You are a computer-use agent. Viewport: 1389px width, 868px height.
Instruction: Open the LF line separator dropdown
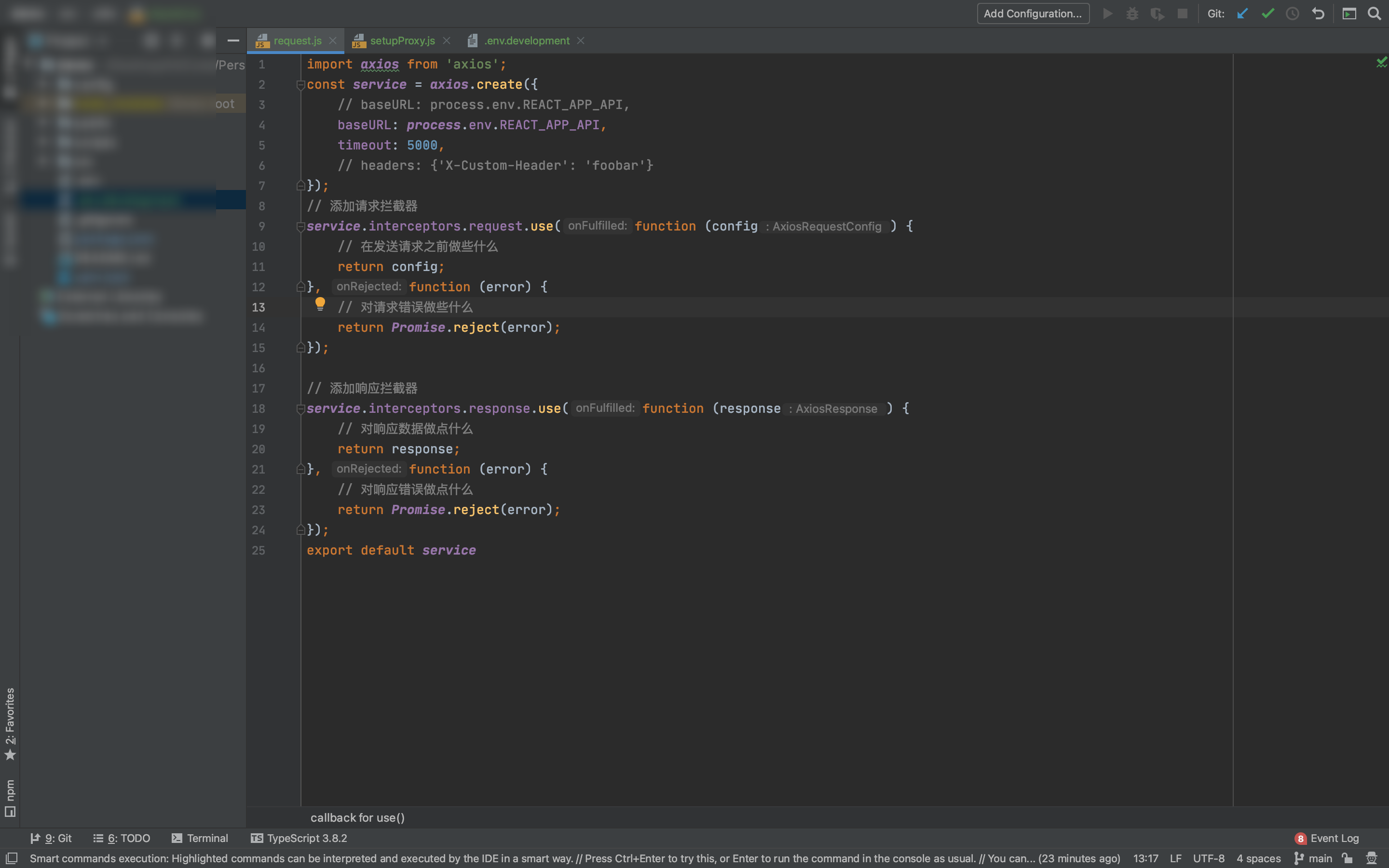[1175, 858]
